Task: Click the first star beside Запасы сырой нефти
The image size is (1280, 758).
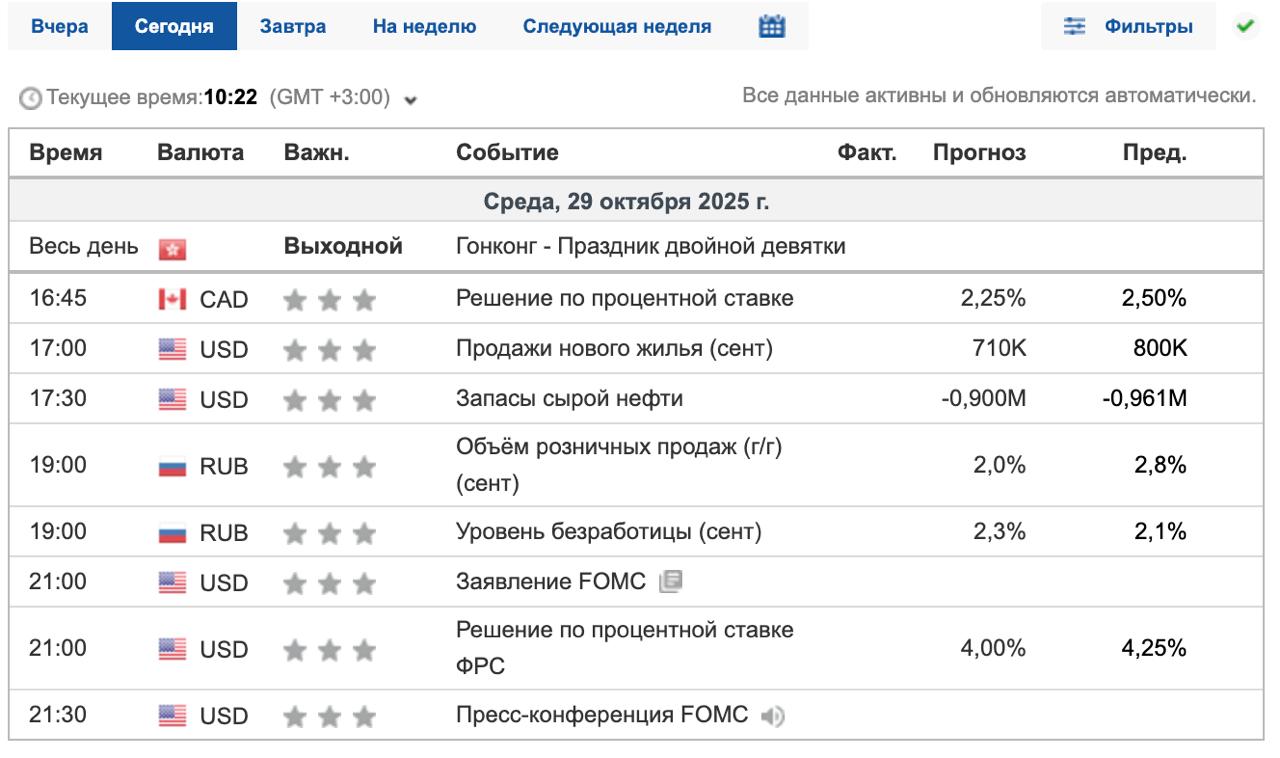Action: (x=296, y=398)
